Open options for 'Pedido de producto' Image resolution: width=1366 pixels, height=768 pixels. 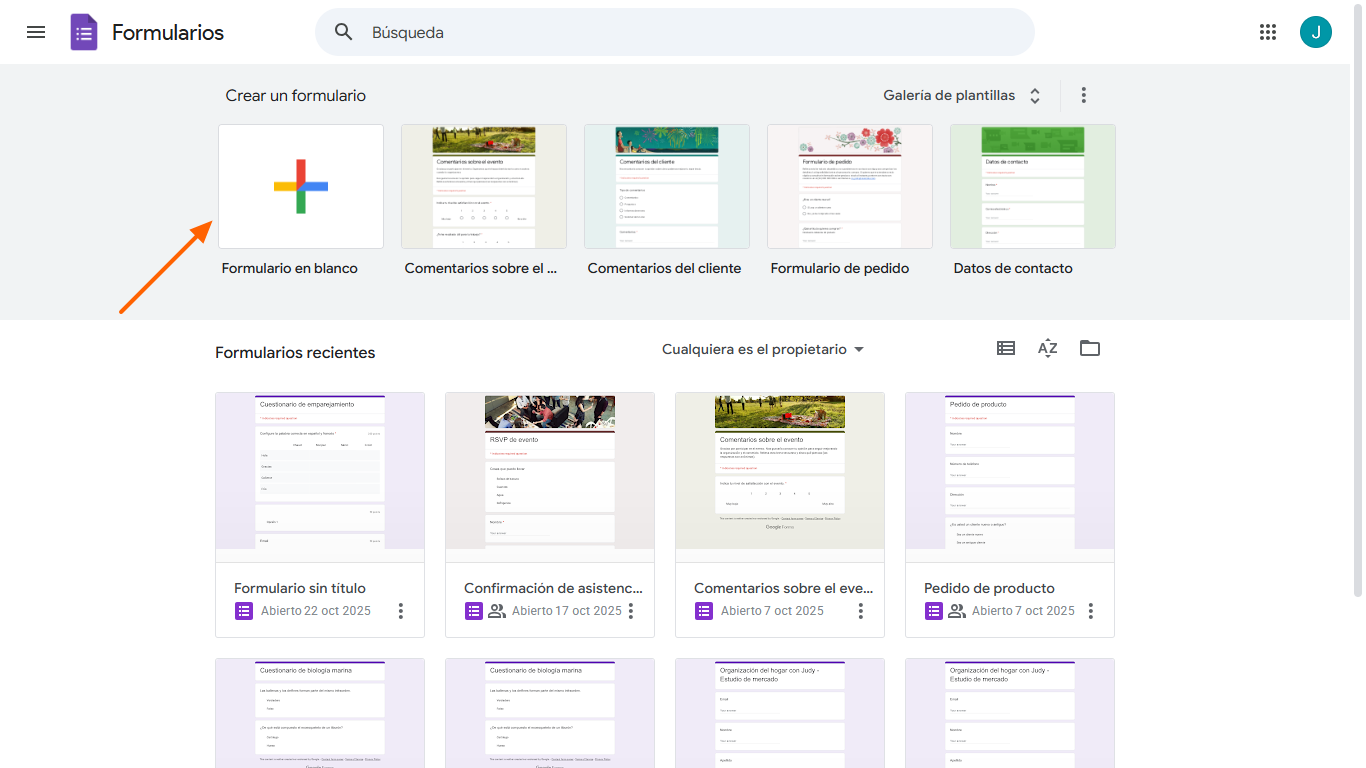1090,610
